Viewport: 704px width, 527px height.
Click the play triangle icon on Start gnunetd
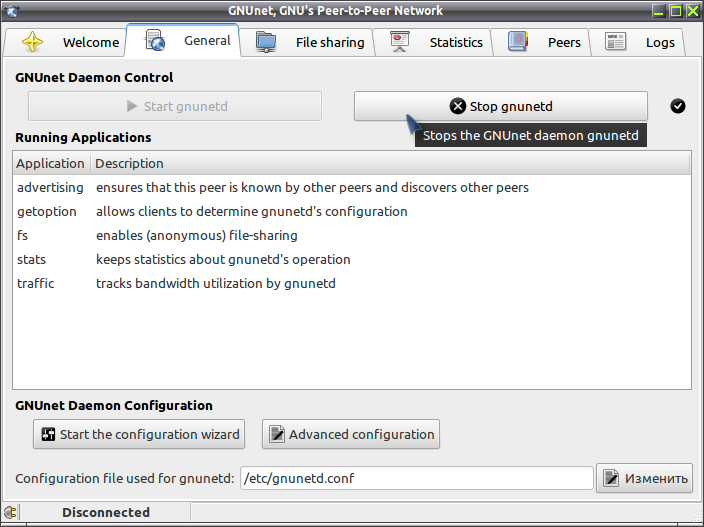132,106
